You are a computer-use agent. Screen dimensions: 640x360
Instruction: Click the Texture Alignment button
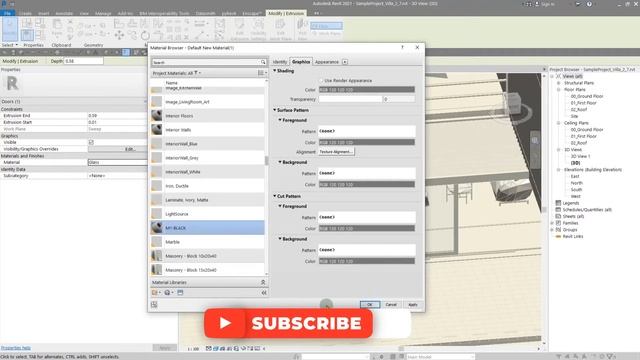336,152
